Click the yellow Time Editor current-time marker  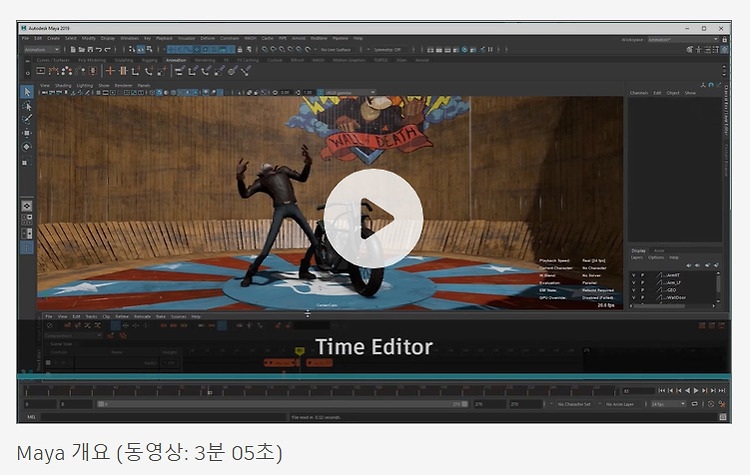pos(300,351)
